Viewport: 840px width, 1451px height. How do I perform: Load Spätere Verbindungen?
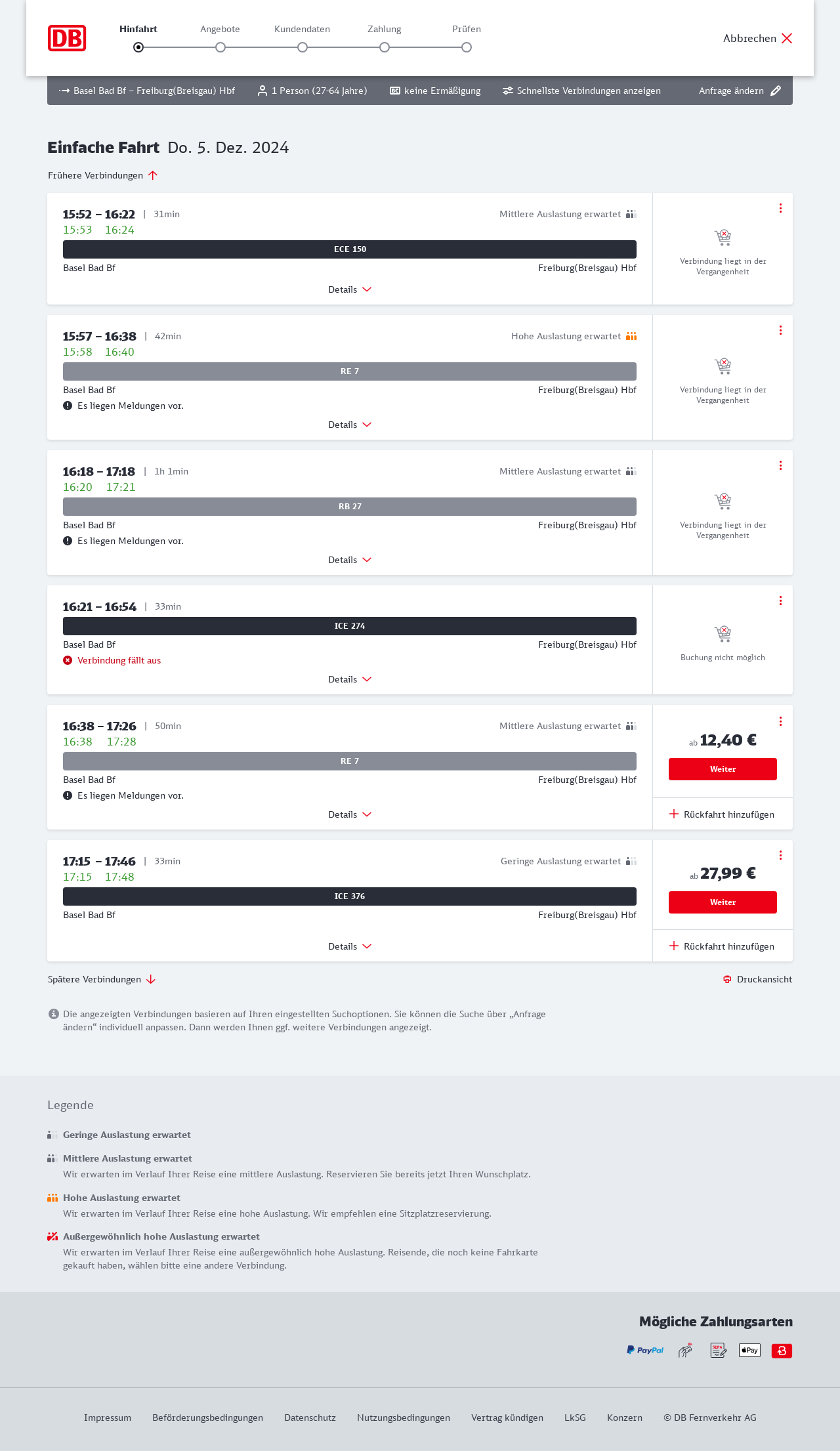(x=102, y=979)
